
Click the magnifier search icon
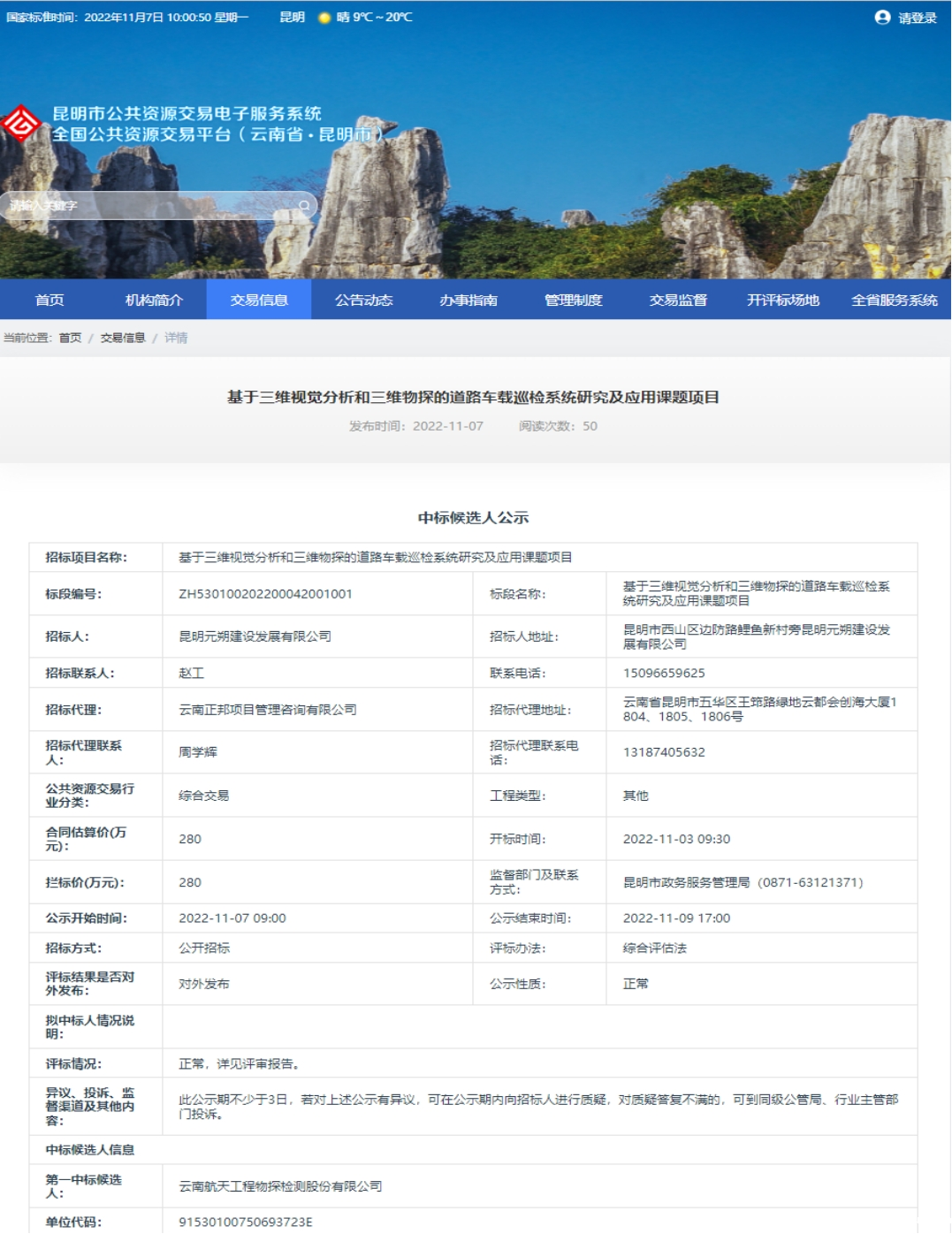[x=304, y=206]
